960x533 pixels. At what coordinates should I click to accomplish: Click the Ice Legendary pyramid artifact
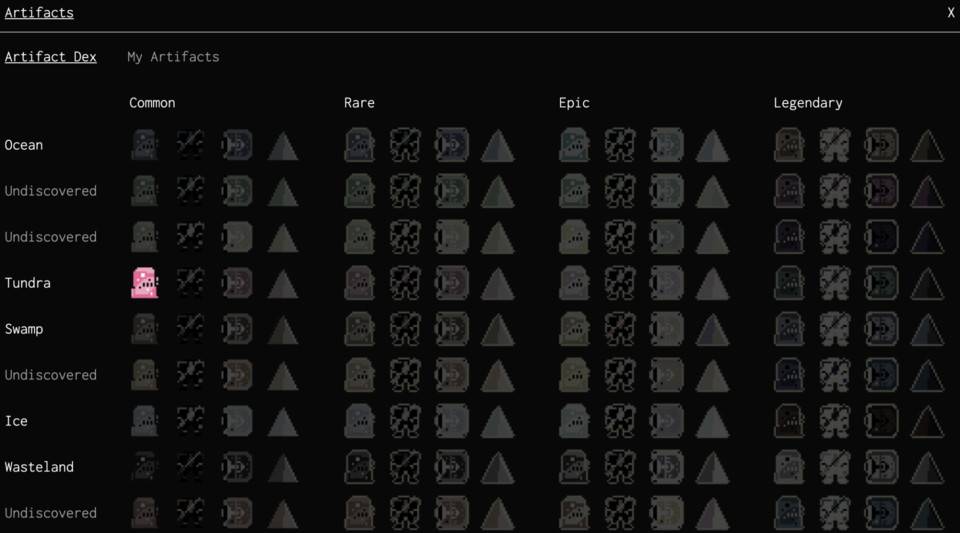click(927, 421)
